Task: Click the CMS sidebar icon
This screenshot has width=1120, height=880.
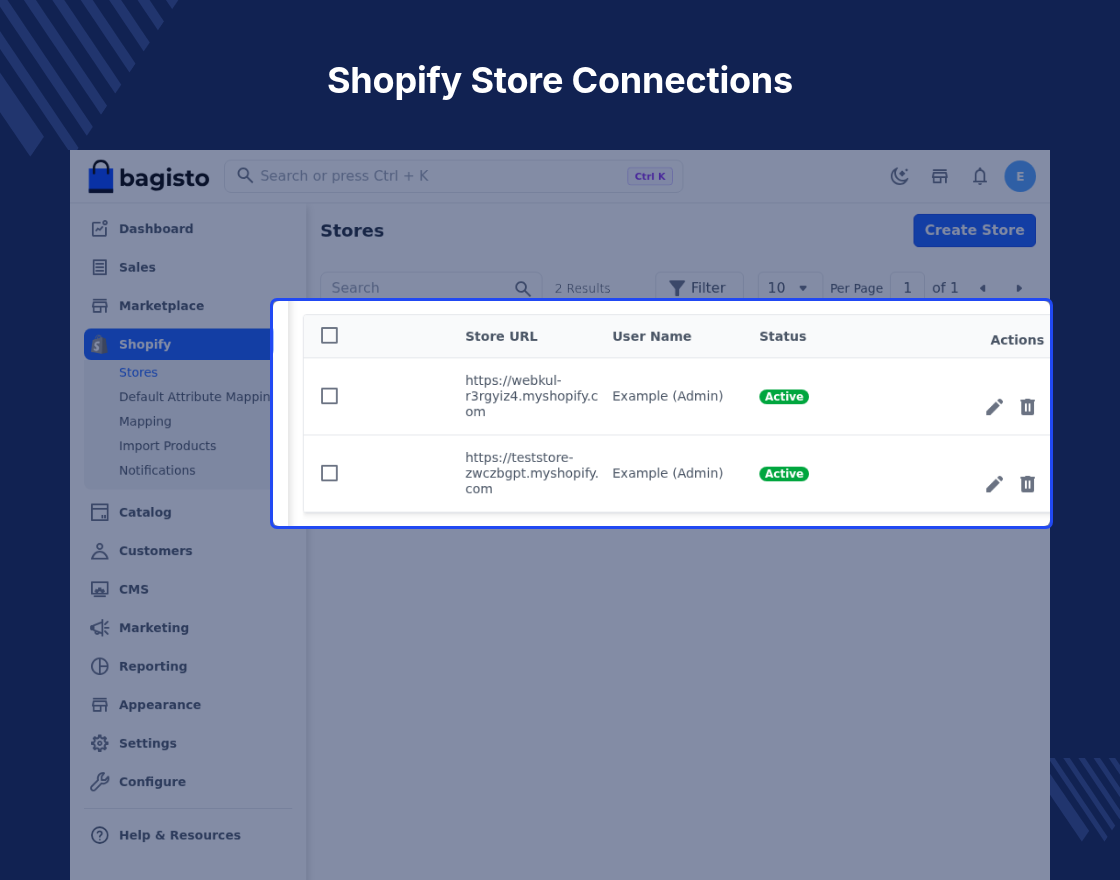Action: [99, 589]
